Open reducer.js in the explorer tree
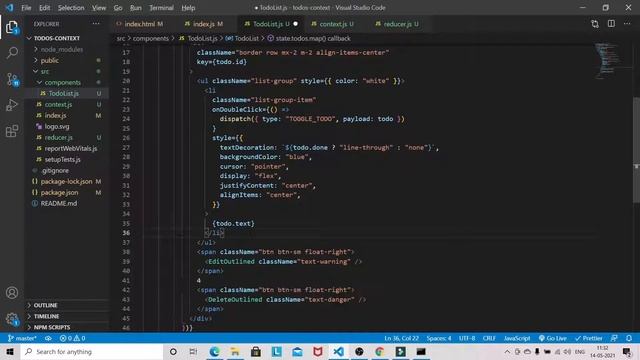This screenshot has height=360, width=640. click(x=58, y=137)
